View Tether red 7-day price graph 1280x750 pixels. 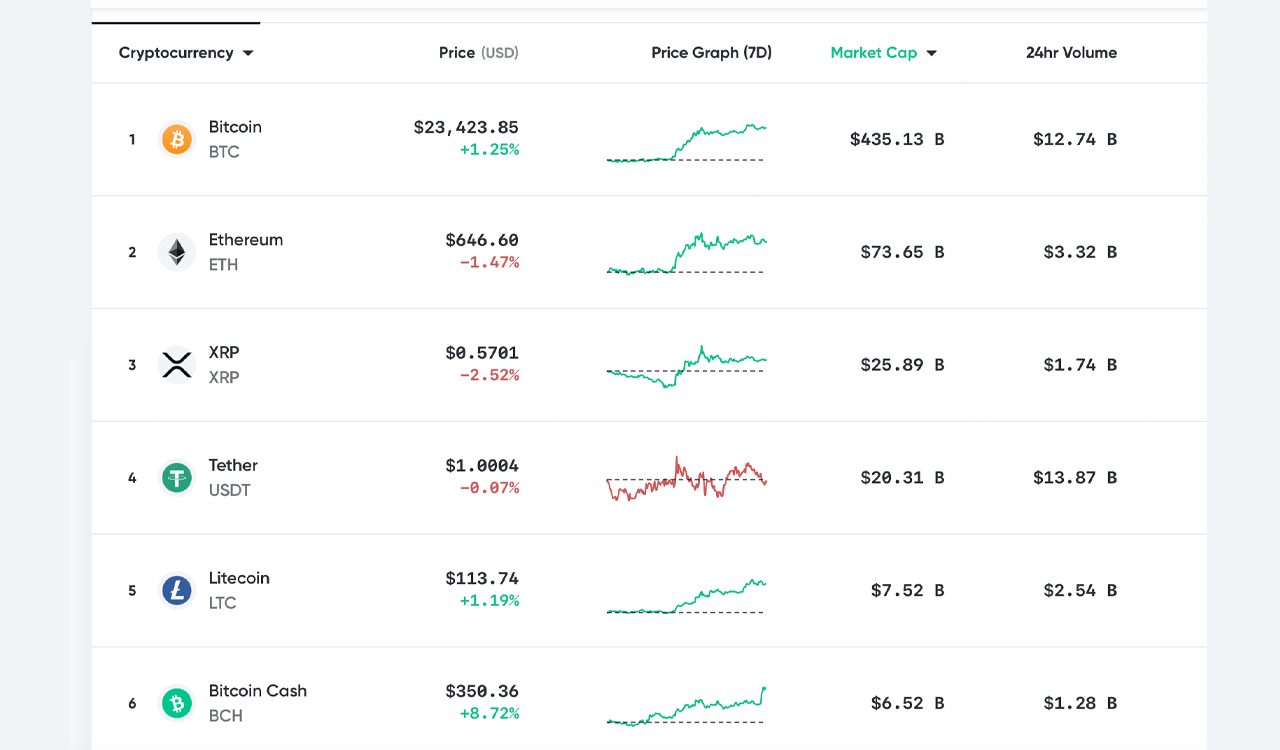pyautogui.click(x=686, y=478)
